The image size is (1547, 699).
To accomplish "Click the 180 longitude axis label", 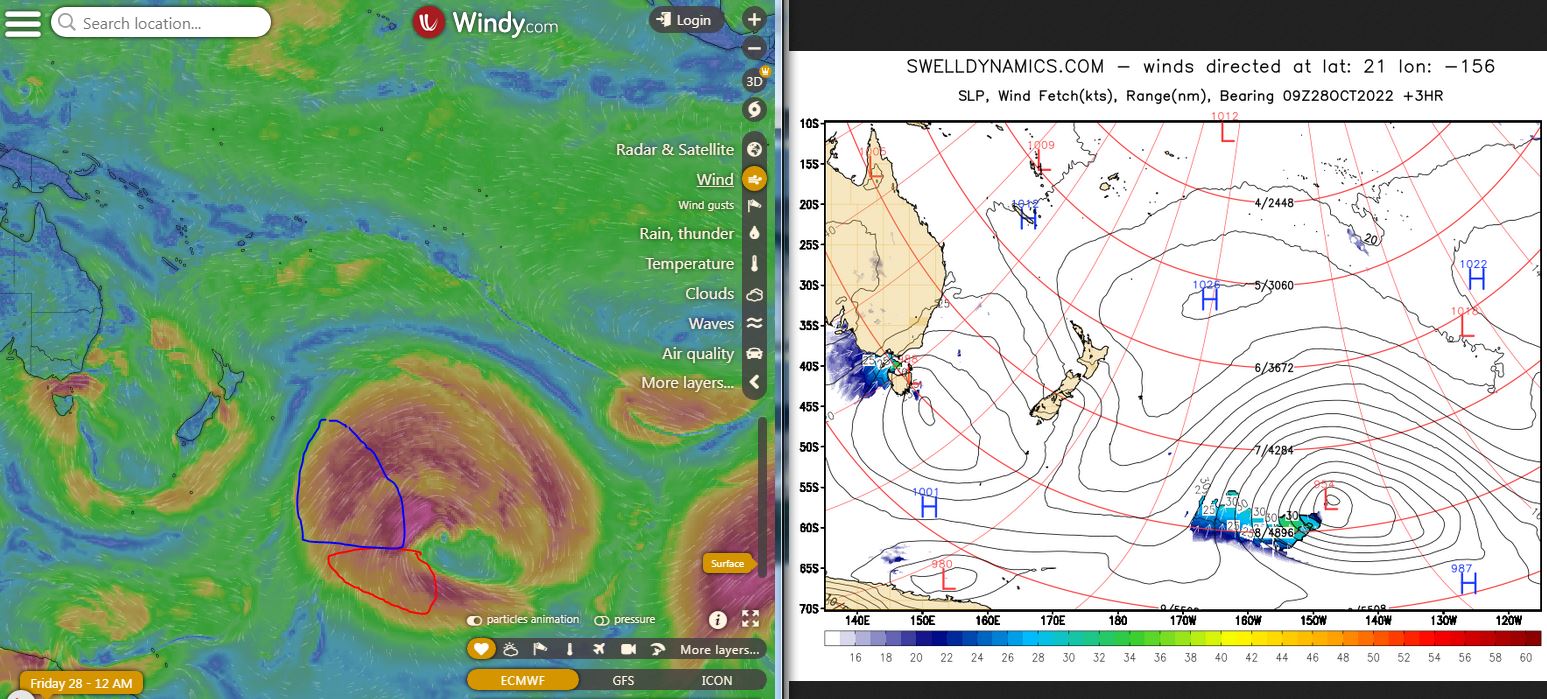I will click(1118, 620).
